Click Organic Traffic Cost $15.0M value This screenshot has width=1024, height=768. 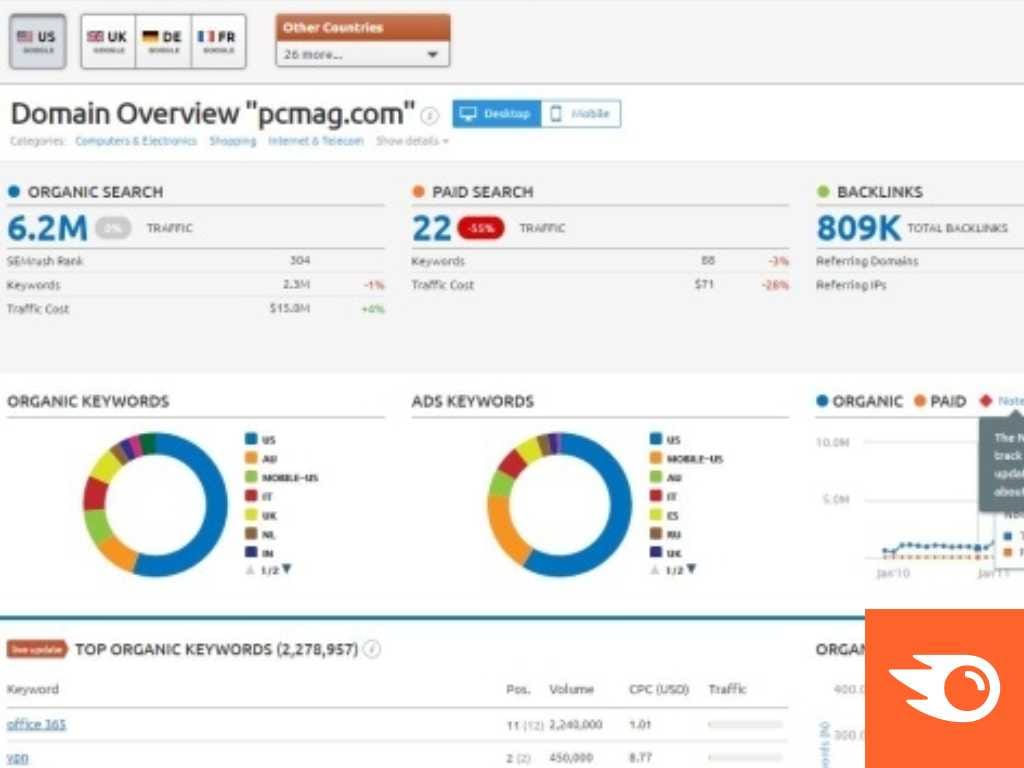pos(290,308)
